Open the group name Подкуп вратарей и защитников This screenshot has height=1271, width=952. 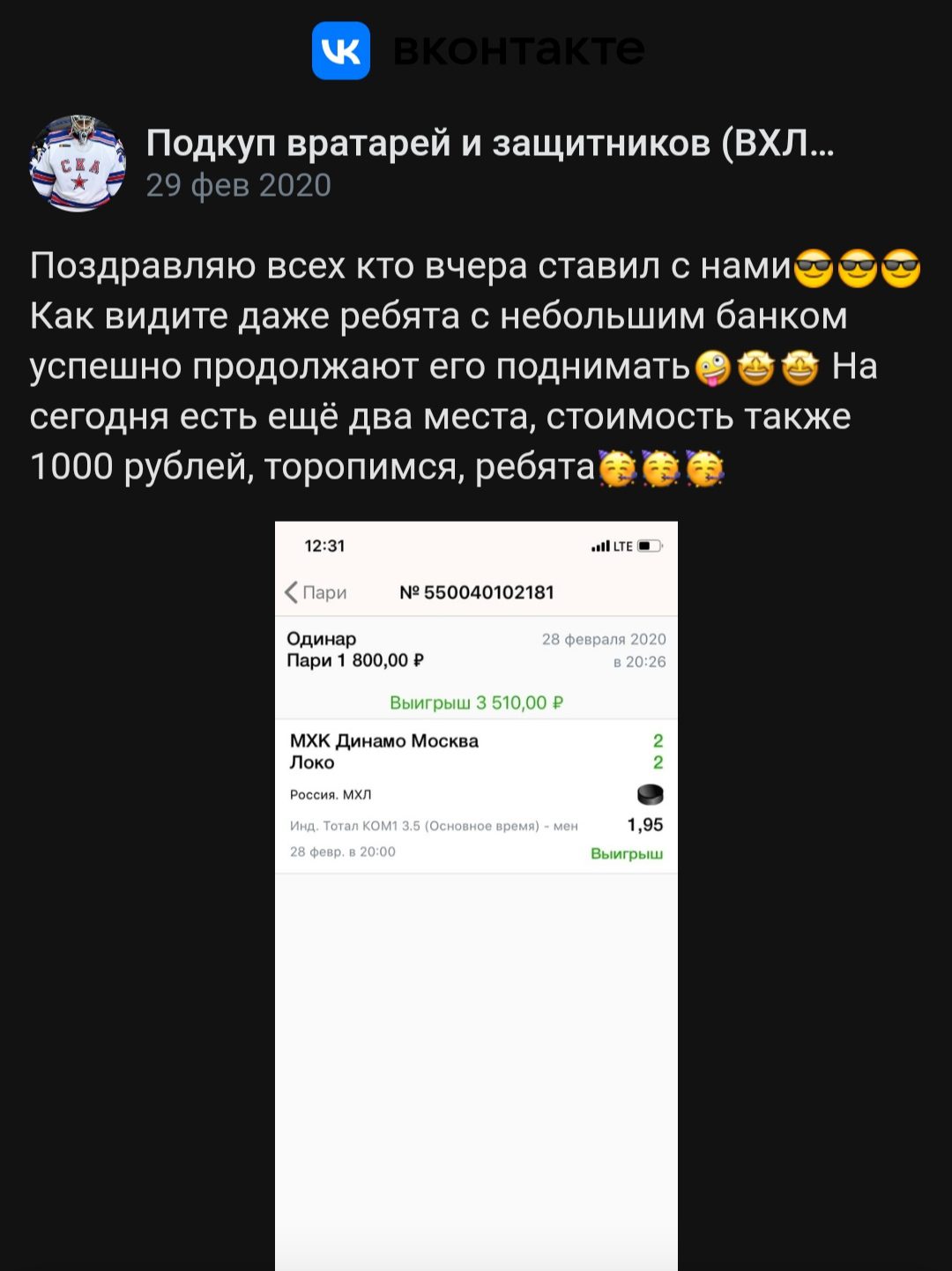pos(490,142)
